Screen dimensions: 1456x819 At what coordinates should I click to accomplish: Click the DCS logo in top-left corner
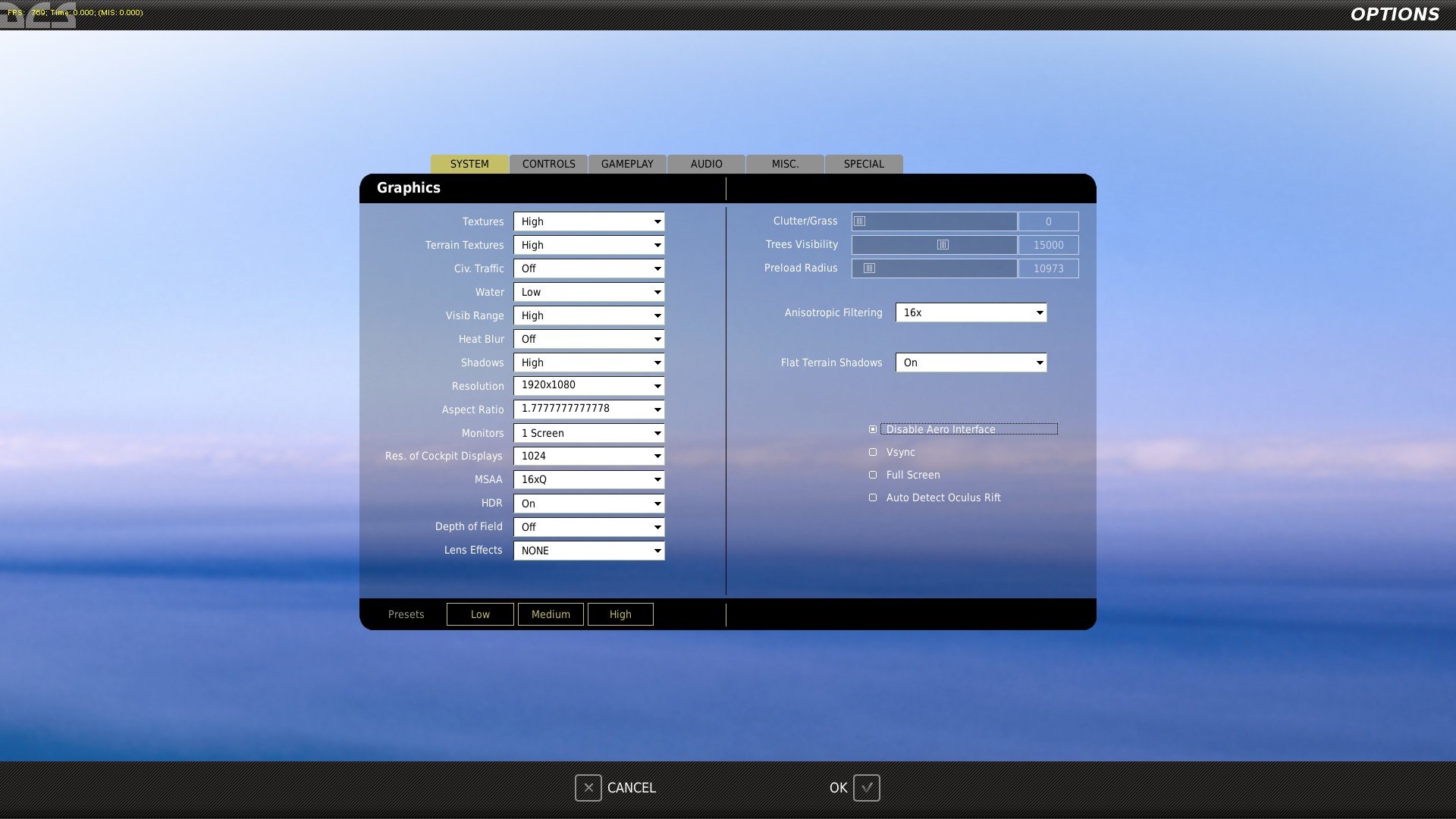pos(38,15)
